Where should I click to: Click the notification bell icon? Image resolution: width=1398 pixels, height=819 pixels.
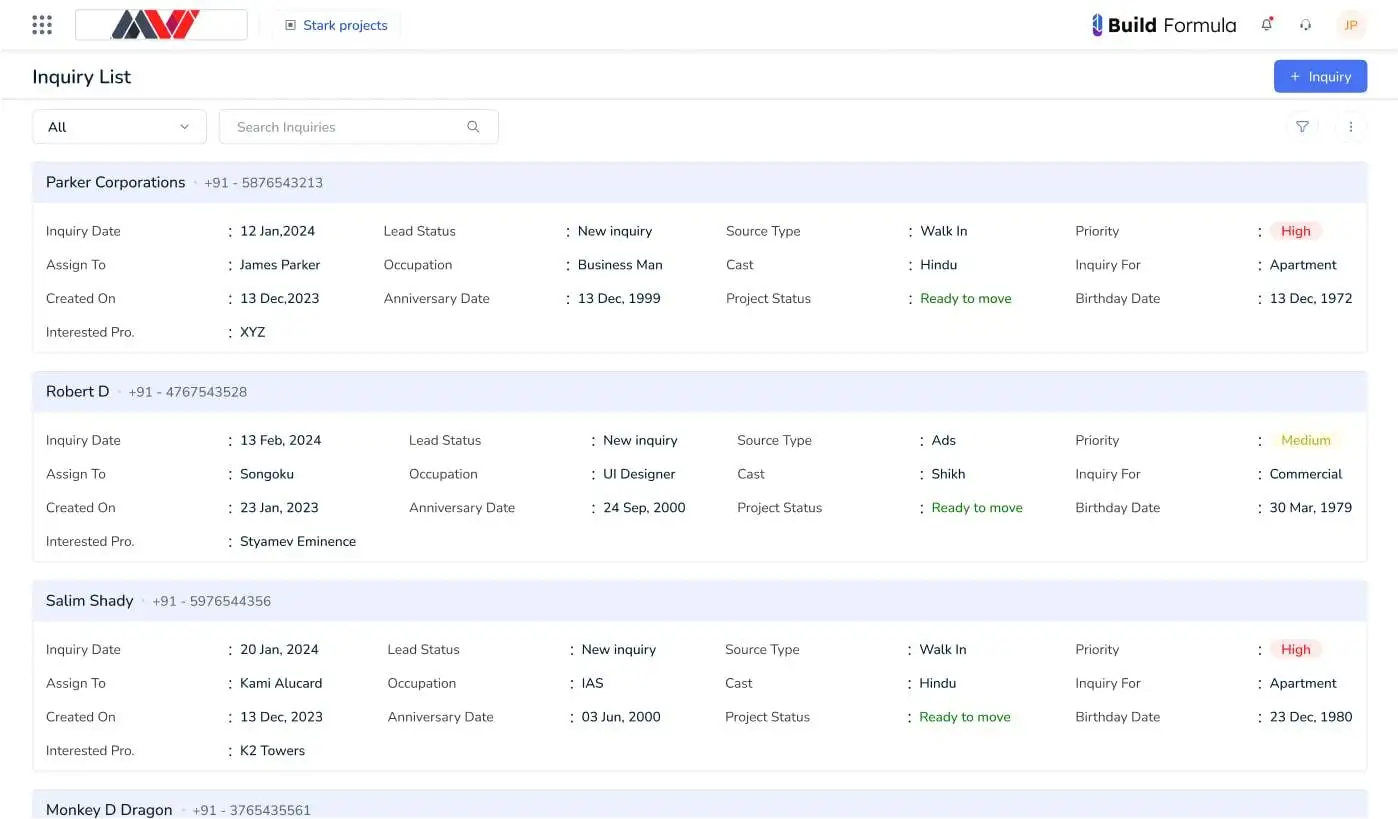pyautogui.click(x=1267, y=25)
